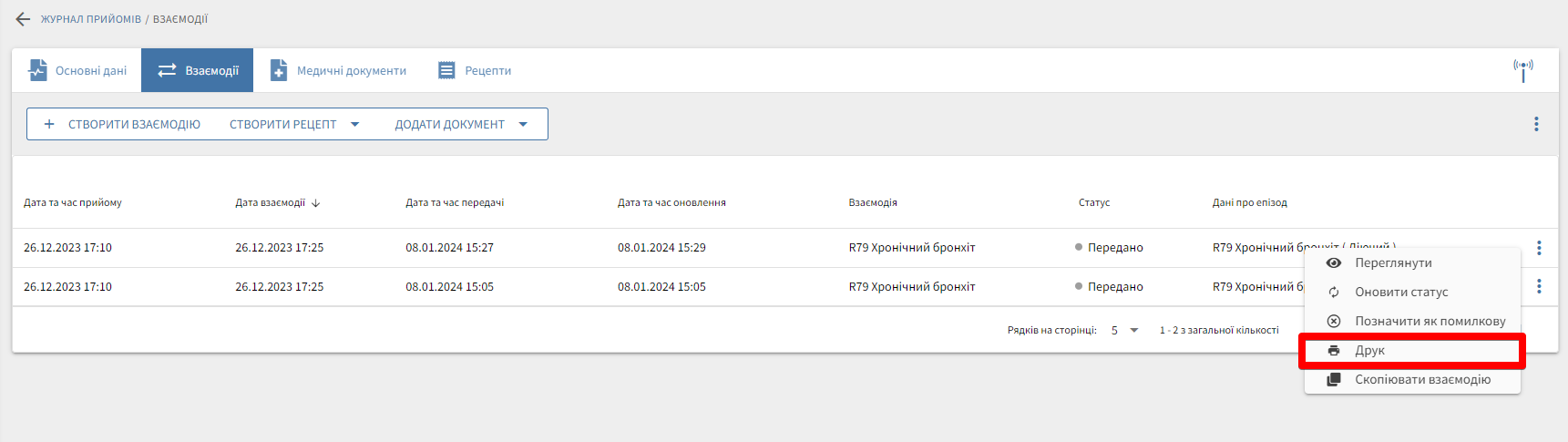Open the toolbar three-dots options menu
The height and width of the screenshot is (442, 1568).
(1536, 124)
